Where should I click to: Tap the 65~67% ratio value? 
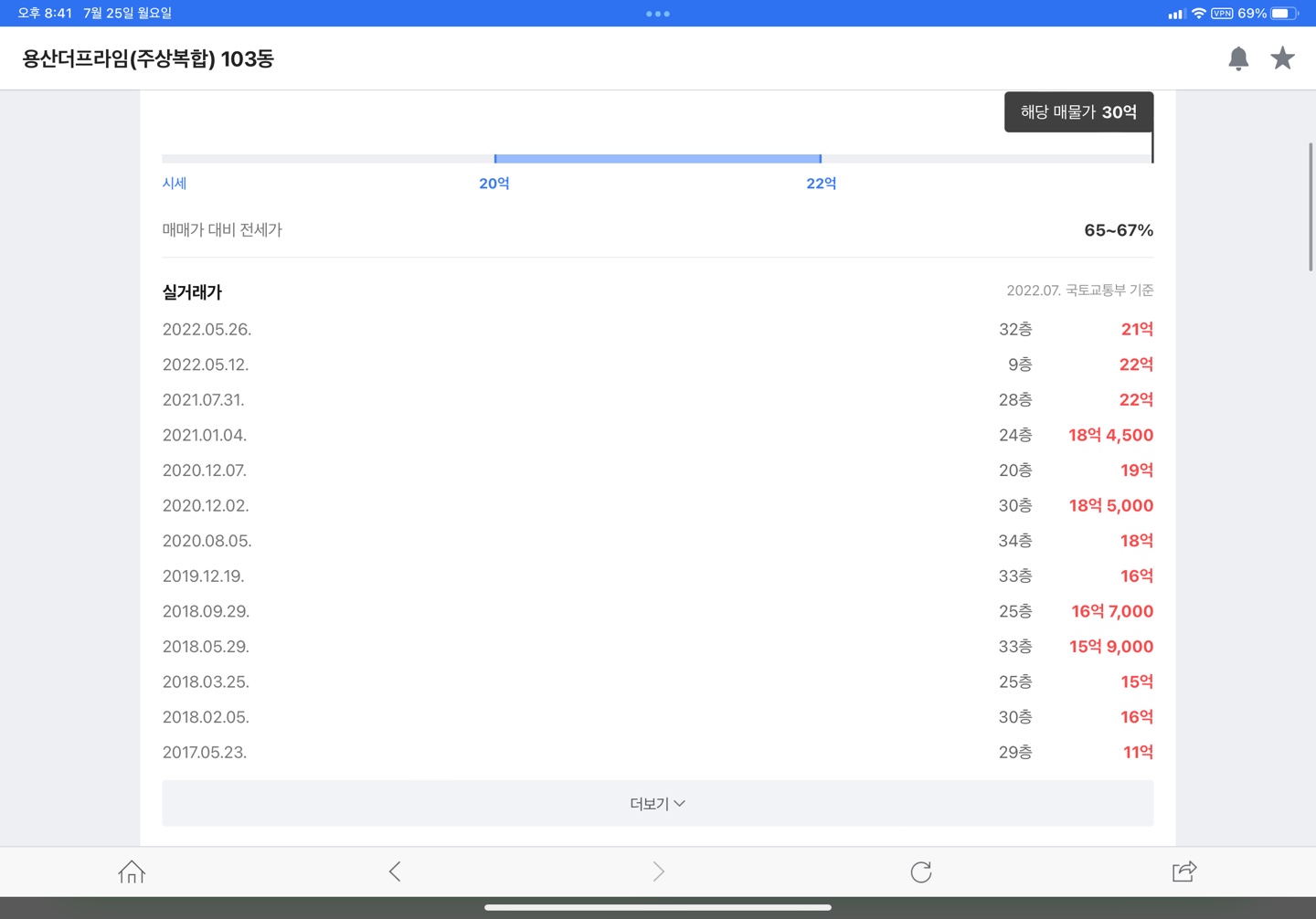coord(1119,230)
